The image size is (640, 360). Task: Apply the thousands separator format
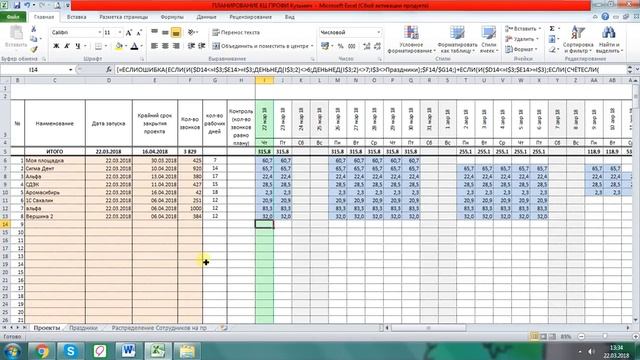352,47
